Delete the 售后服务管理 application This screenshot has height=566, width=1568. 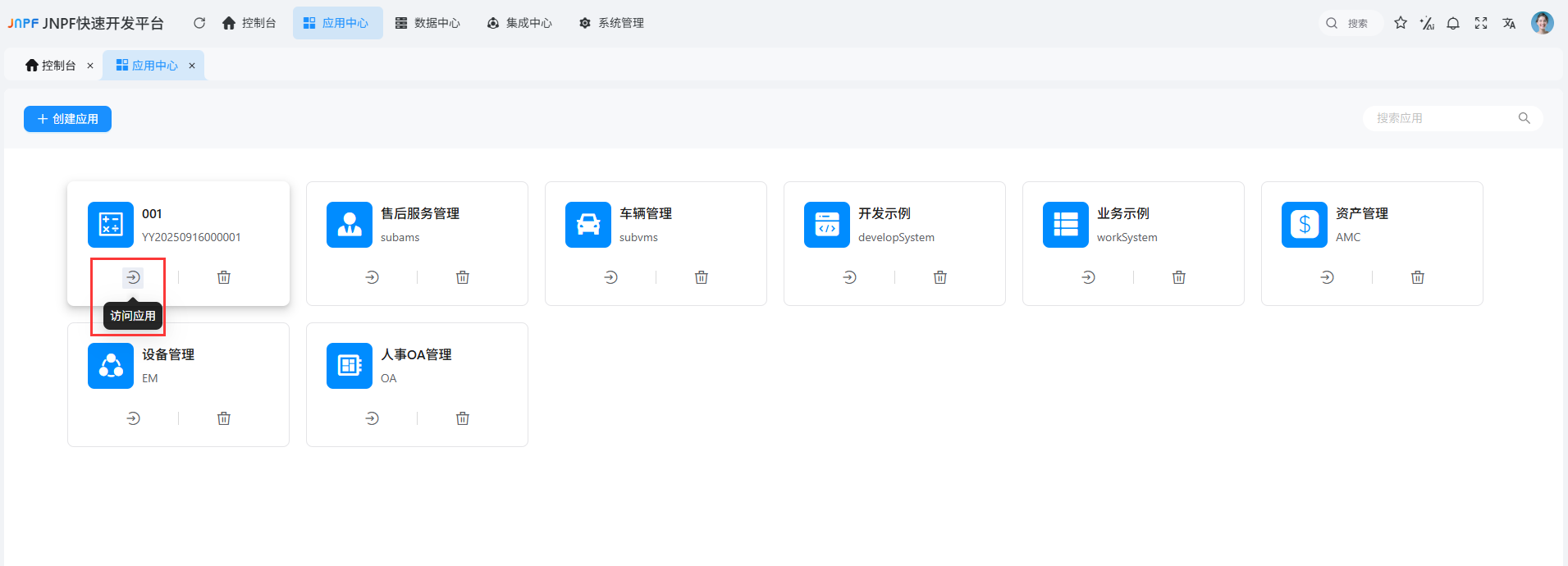coord(463,278)
